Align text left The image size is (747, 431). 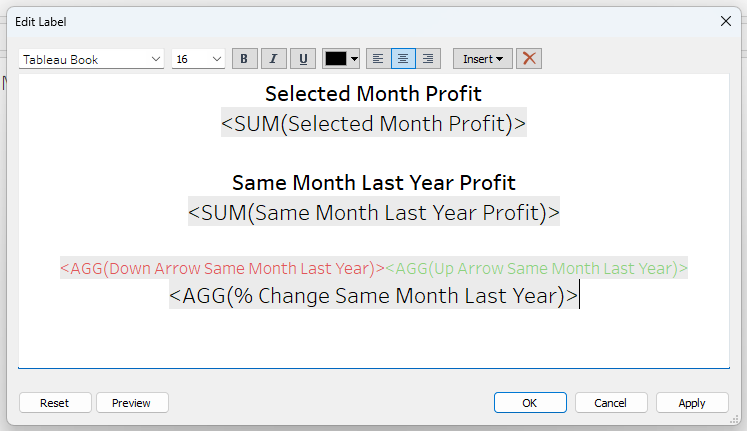pos(378,59)
